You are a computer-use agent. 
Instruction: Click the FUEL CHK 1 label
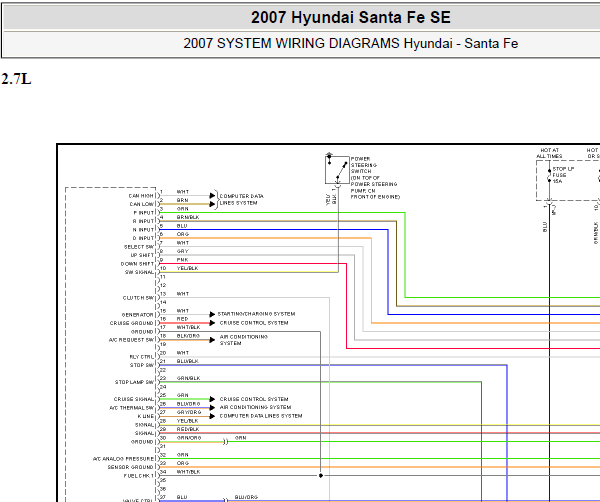[139, 476]
